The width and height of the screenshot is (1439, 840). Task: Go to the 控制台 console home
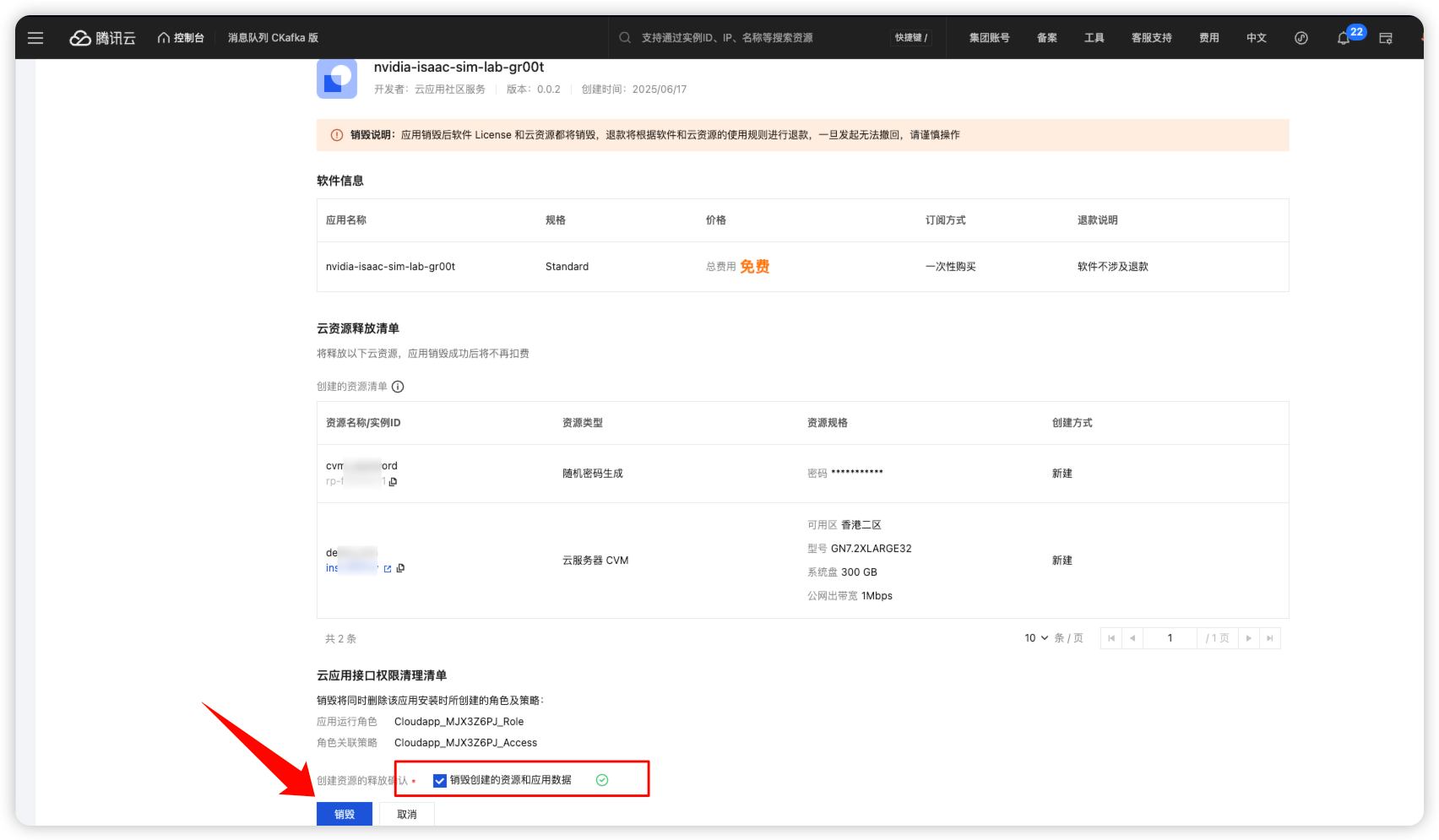(x=181, y=38)
